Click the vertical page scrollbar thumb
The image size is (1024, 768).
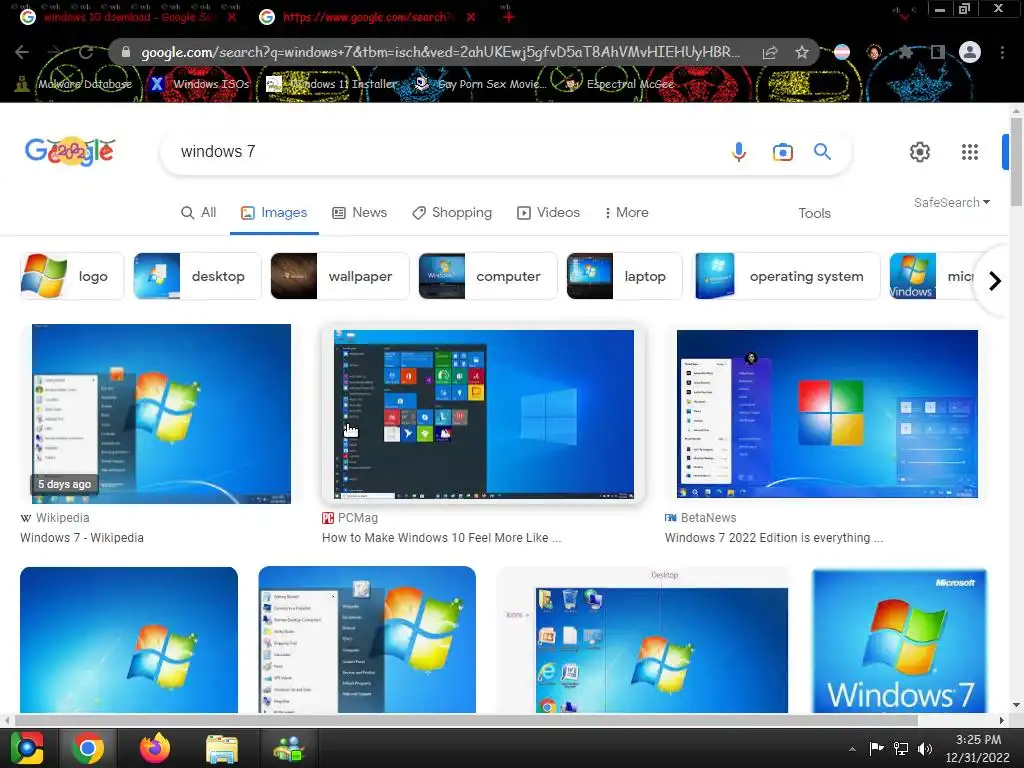click(x=1016, y=162)
